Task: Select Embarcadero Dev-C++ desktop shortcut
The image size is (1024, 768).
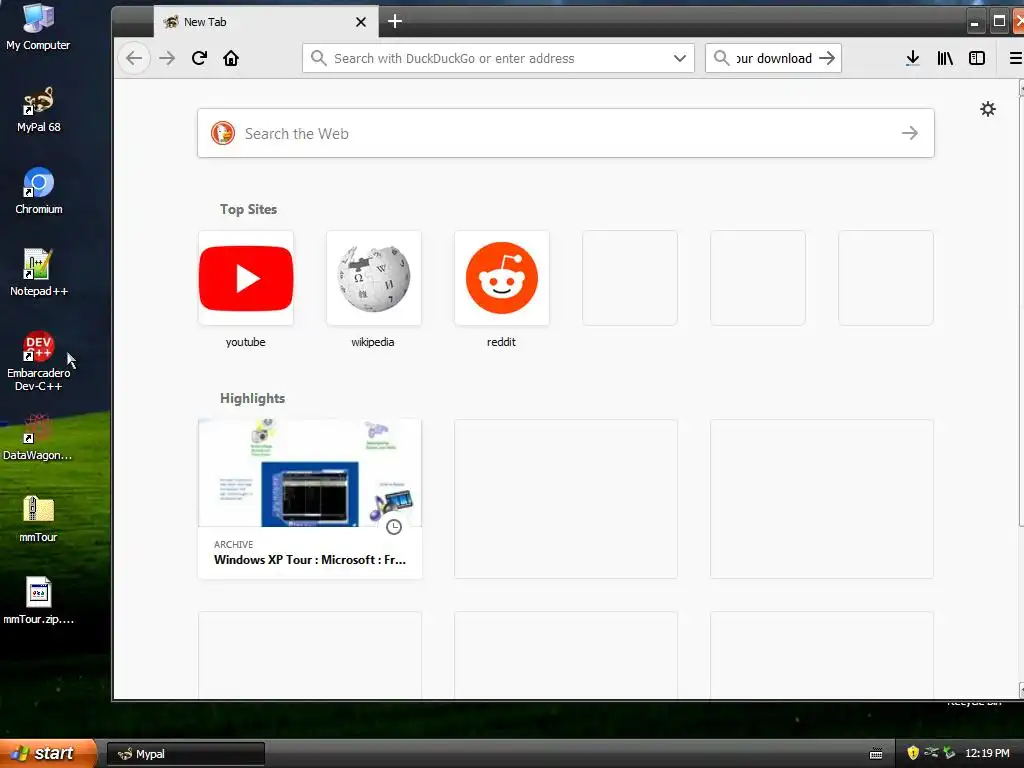Action: 39,361
